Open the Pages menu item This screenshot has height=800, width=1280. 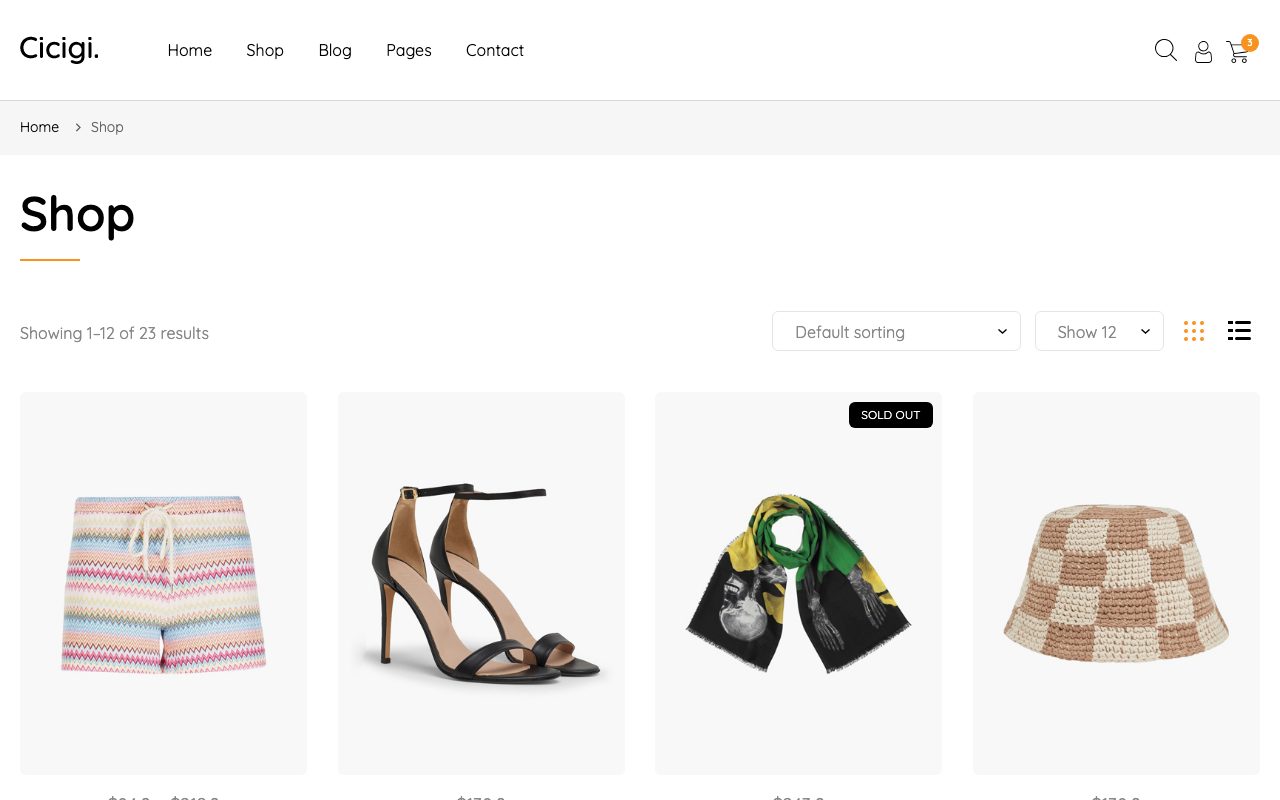(x=409, y=50)
